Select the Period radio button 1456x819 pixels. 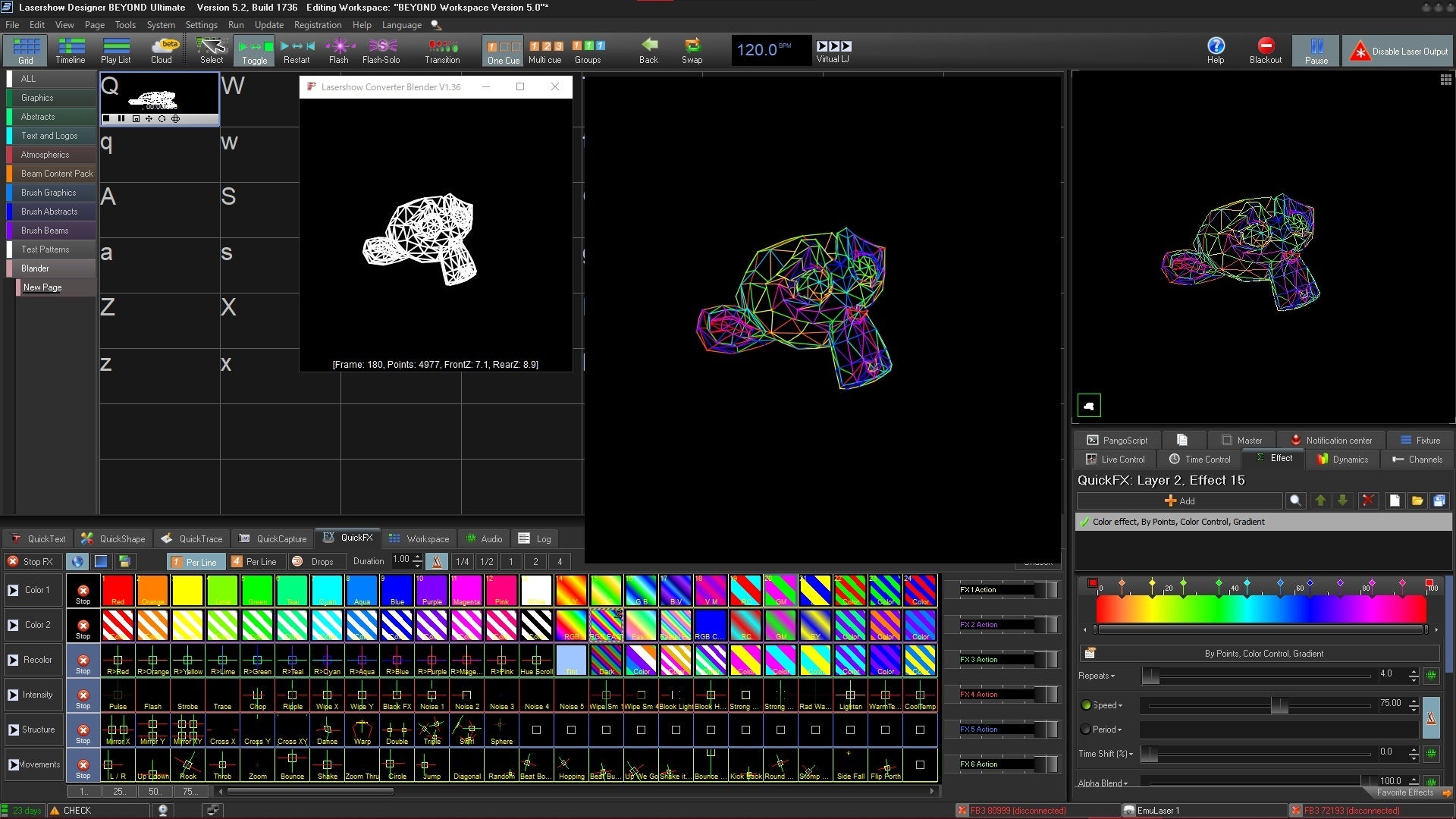coord(1085,730)
